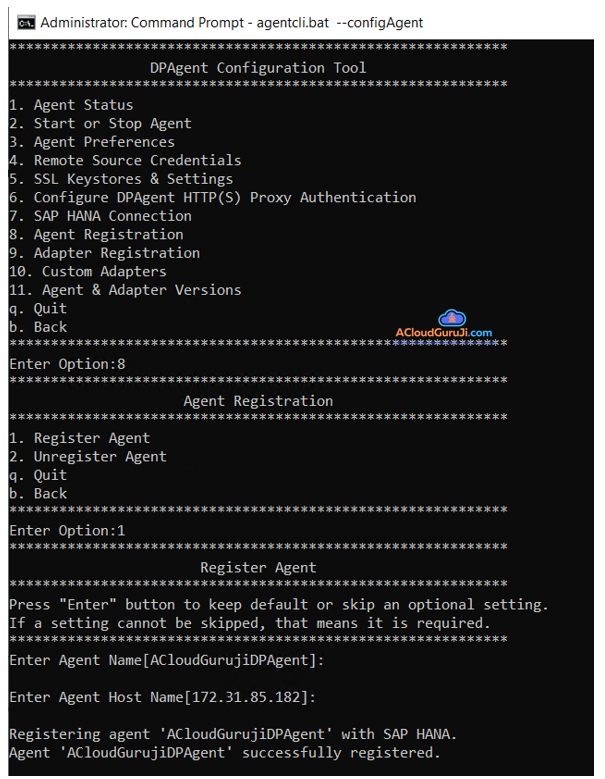Click the '10. Custom Adapters' line

[88, 271]
